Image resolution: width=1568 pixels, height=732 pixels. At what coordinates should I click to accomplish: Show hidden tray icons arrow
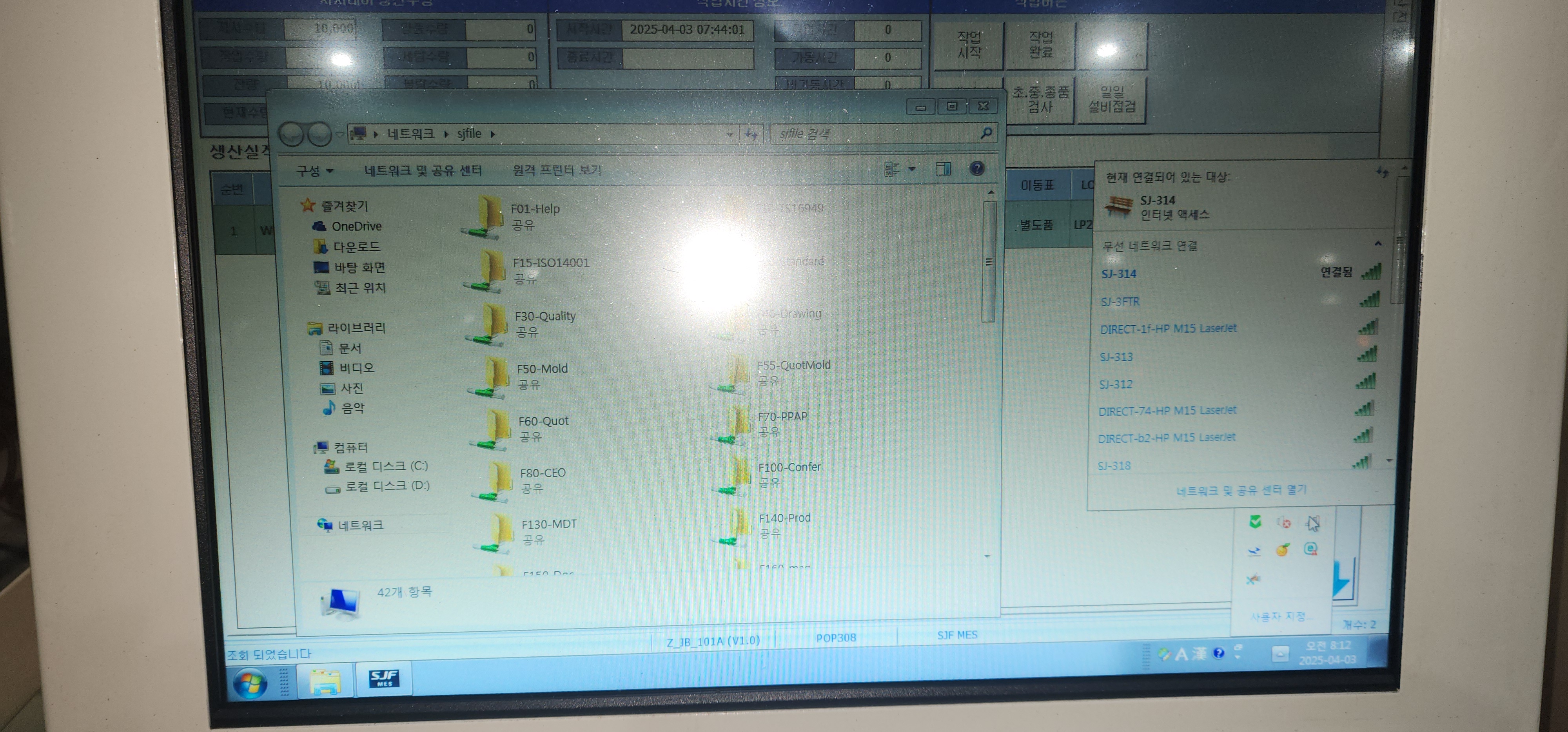tap(1280, 654)
